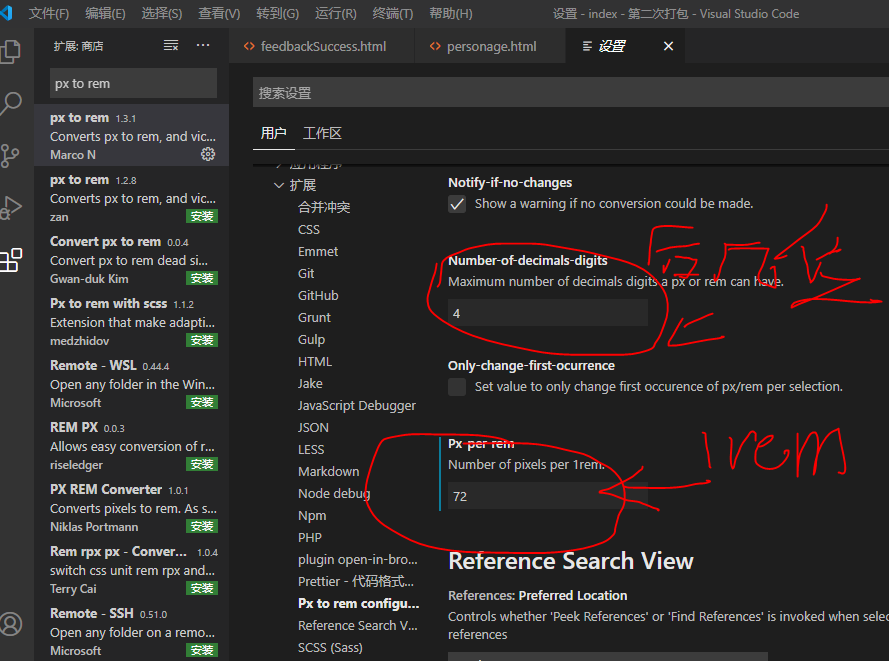Open the 编辑(E) menu
This screenshot has height=661, width=889.
click(105, 14)
